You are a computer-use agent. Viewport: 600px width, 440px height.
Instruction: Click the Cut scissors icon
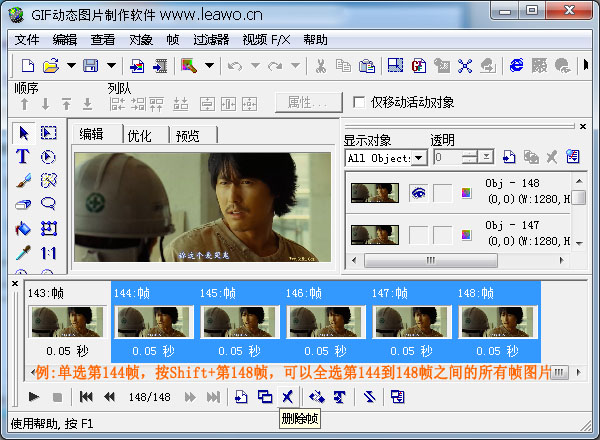tap(321, 66)
